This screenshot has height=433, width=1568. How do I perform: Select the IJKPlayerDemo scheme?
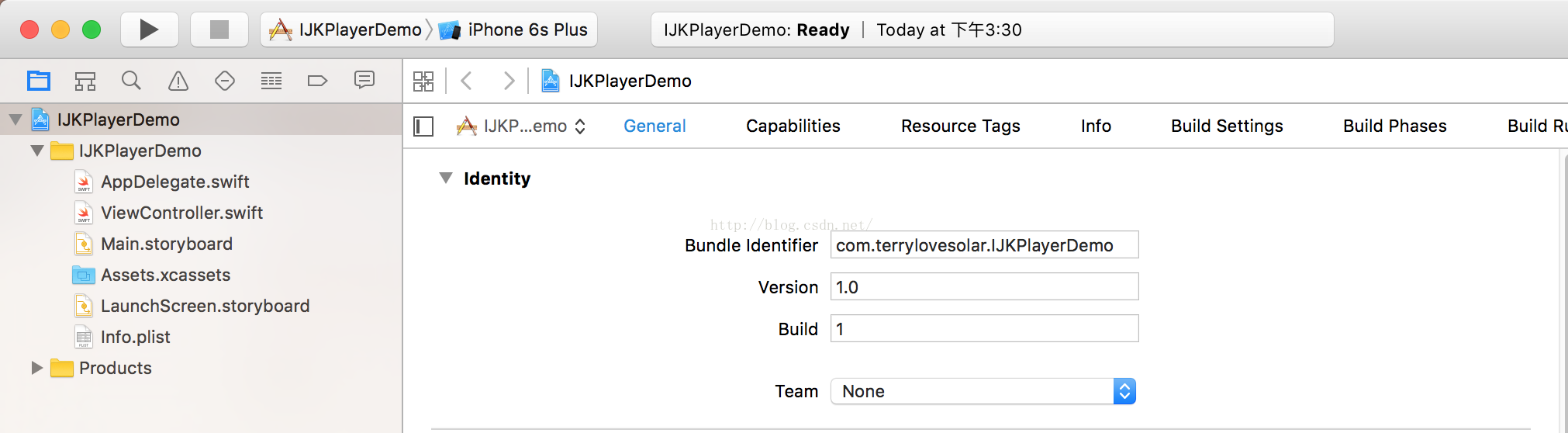346,29
